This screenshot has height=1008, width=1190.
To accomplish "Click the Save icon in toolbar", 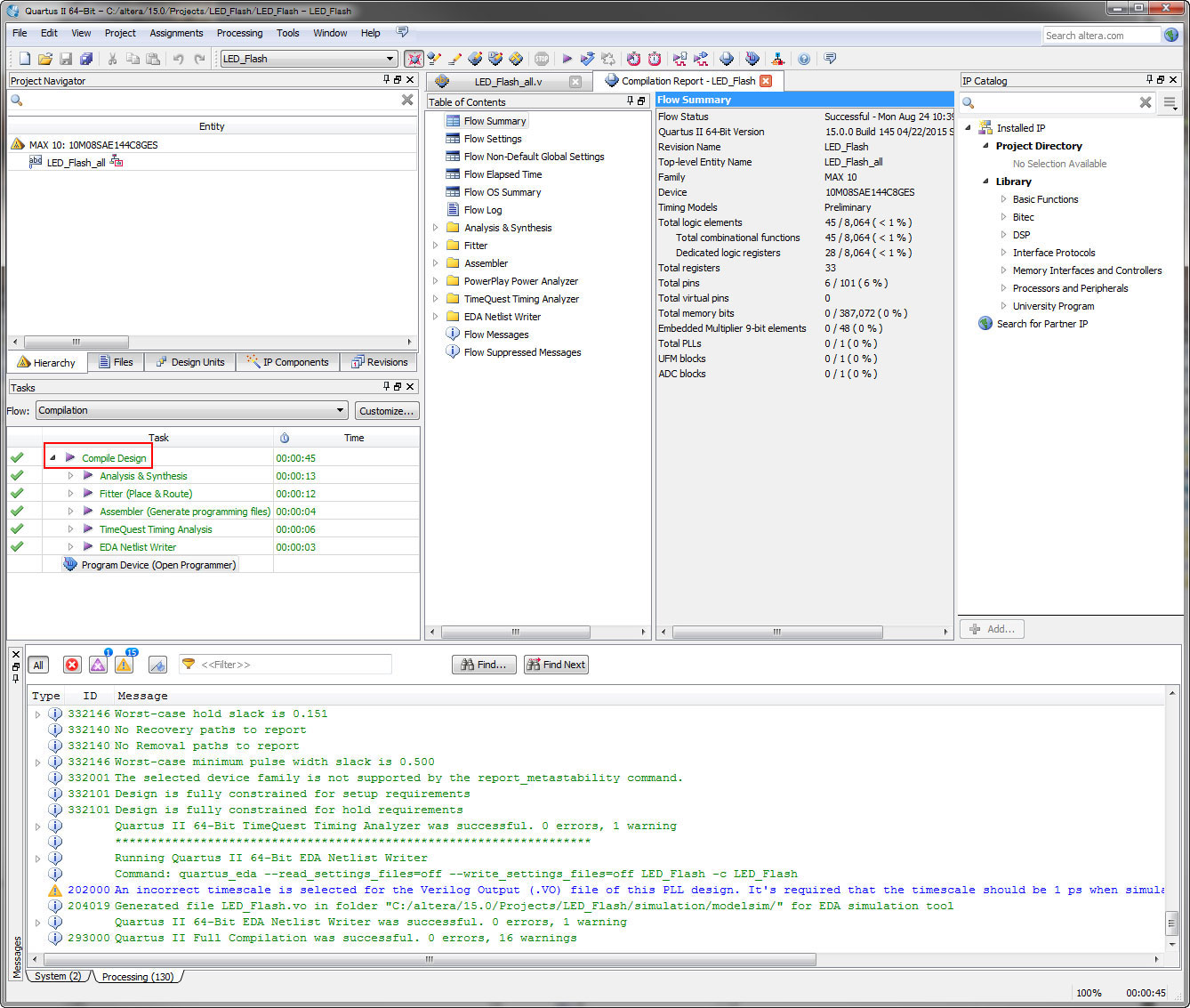I will point(66,59).
